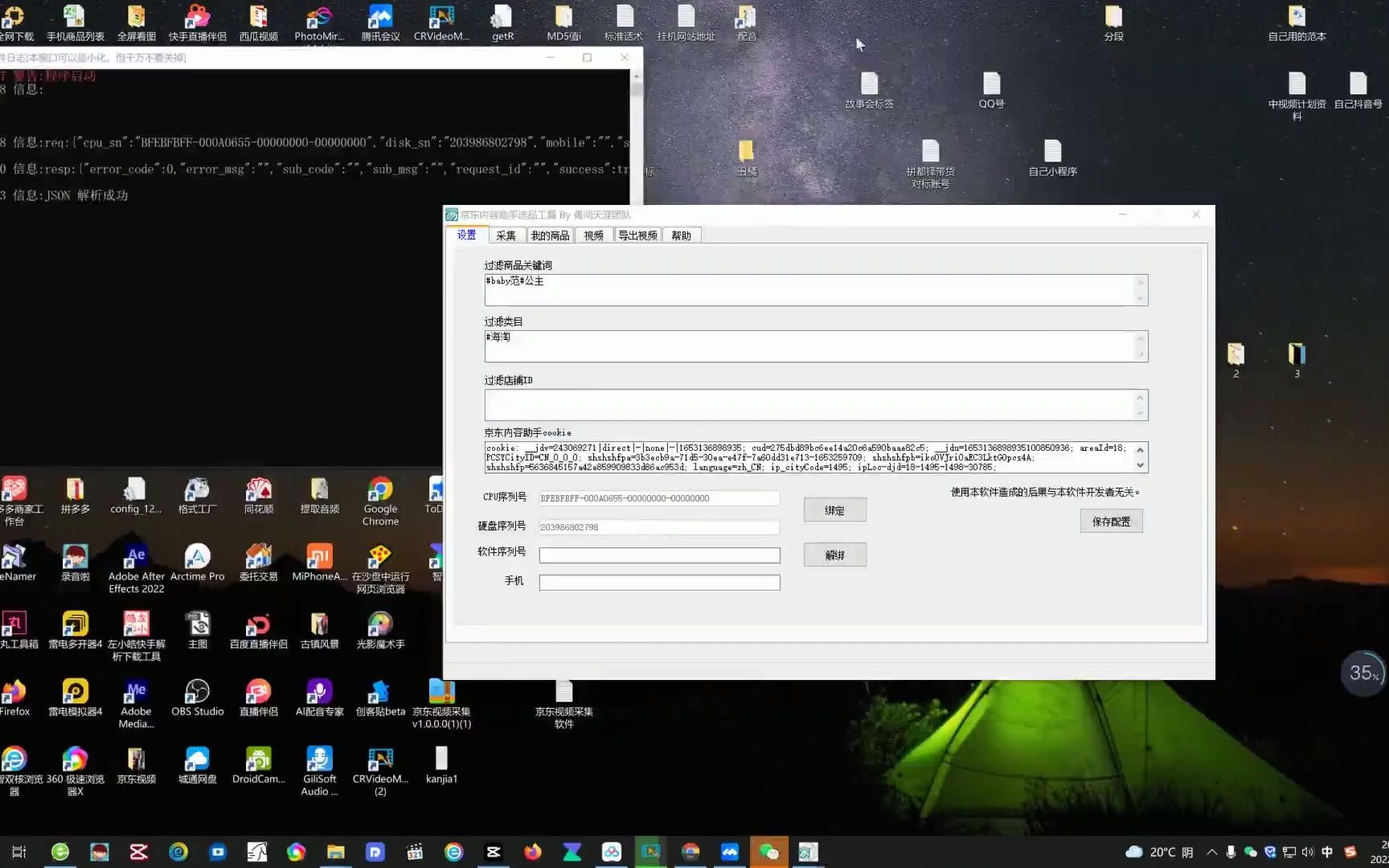Select the 同花顺 desktop icon

click(x=258, y=495)
